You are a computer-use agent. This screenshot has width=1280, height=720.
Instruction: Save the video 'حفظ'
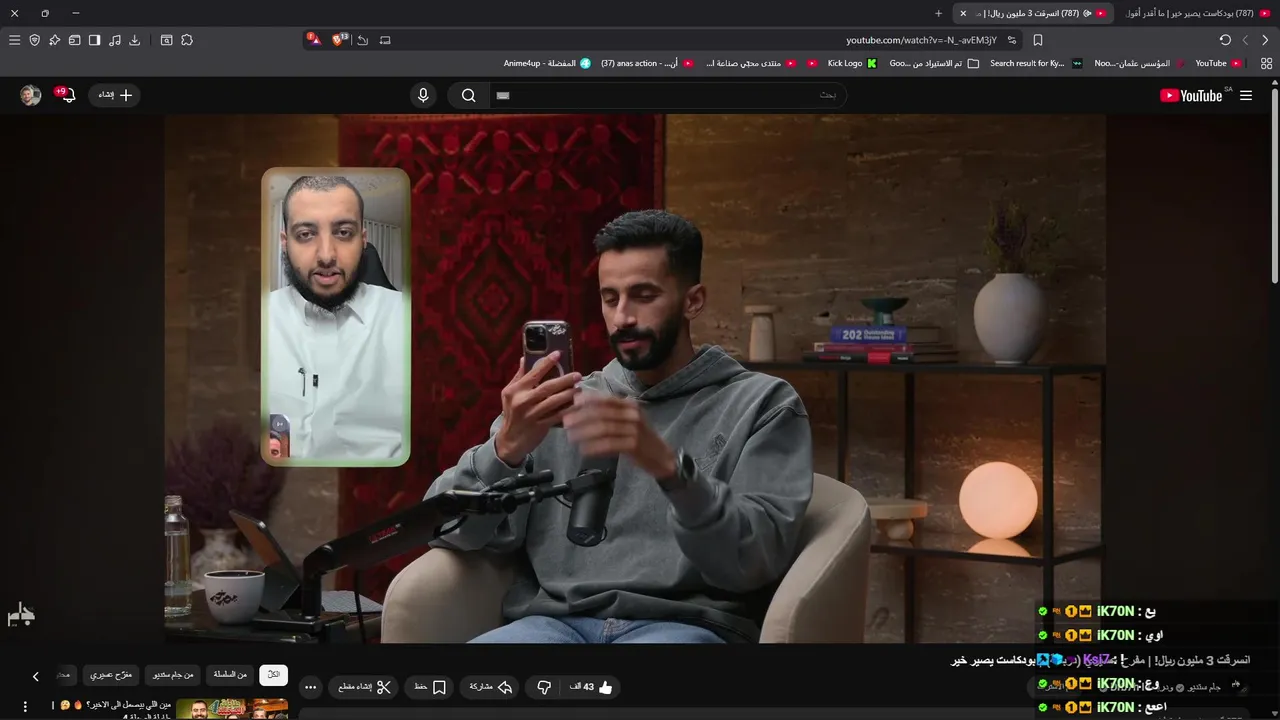[x=429, y=687]
